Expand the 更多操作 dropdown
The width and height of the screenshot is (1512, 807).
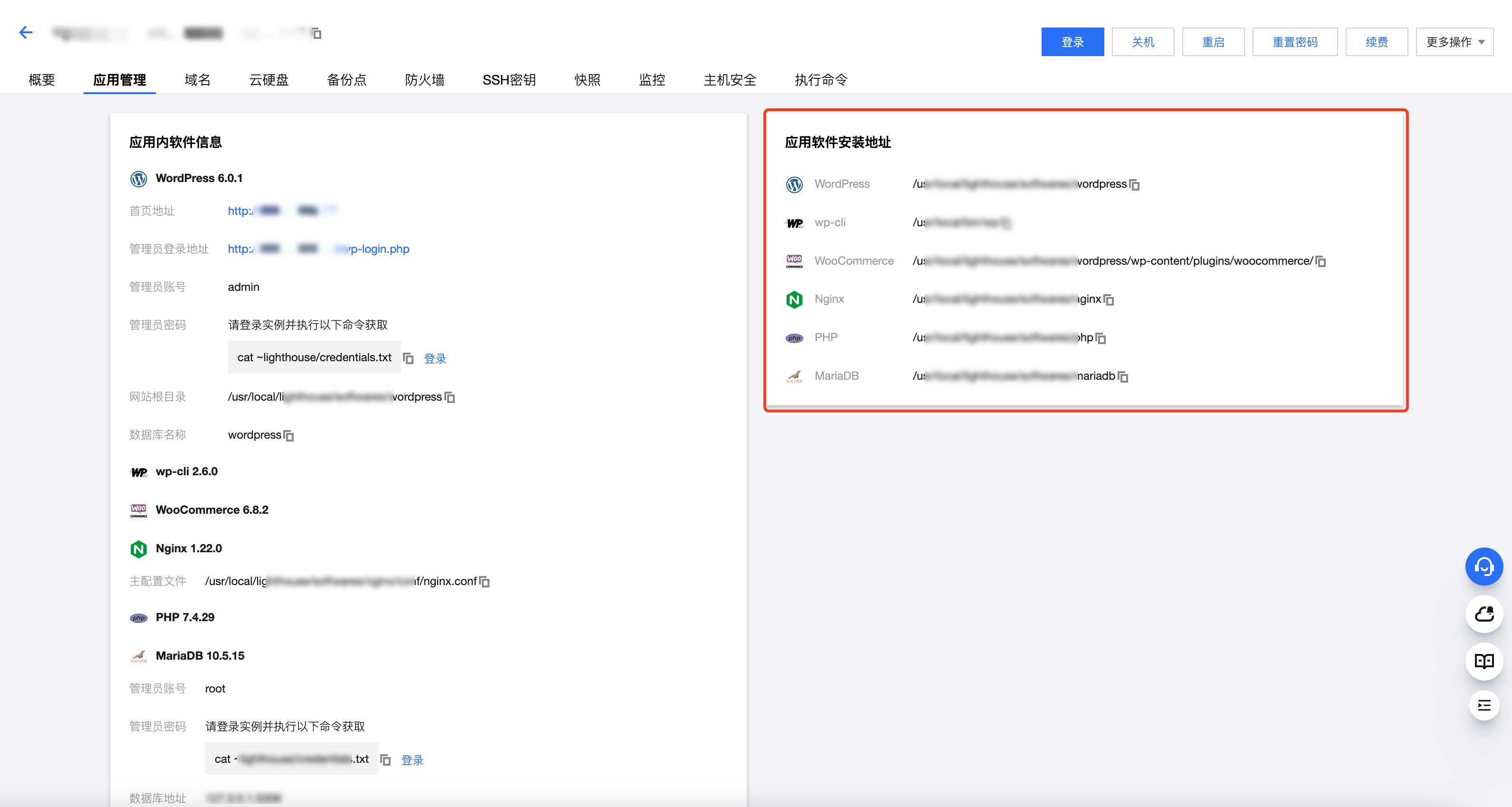point(1455,42)
